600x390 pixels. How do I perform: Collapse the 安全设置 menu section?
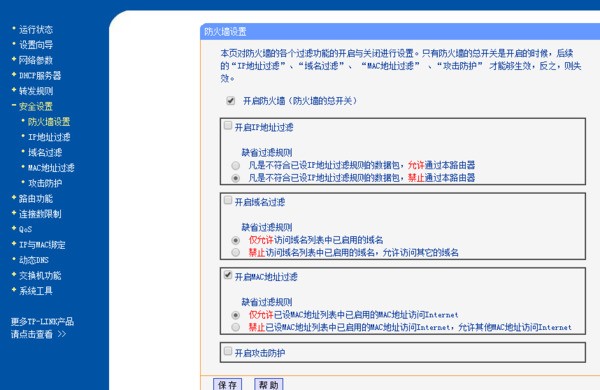(x=36, y=106)
